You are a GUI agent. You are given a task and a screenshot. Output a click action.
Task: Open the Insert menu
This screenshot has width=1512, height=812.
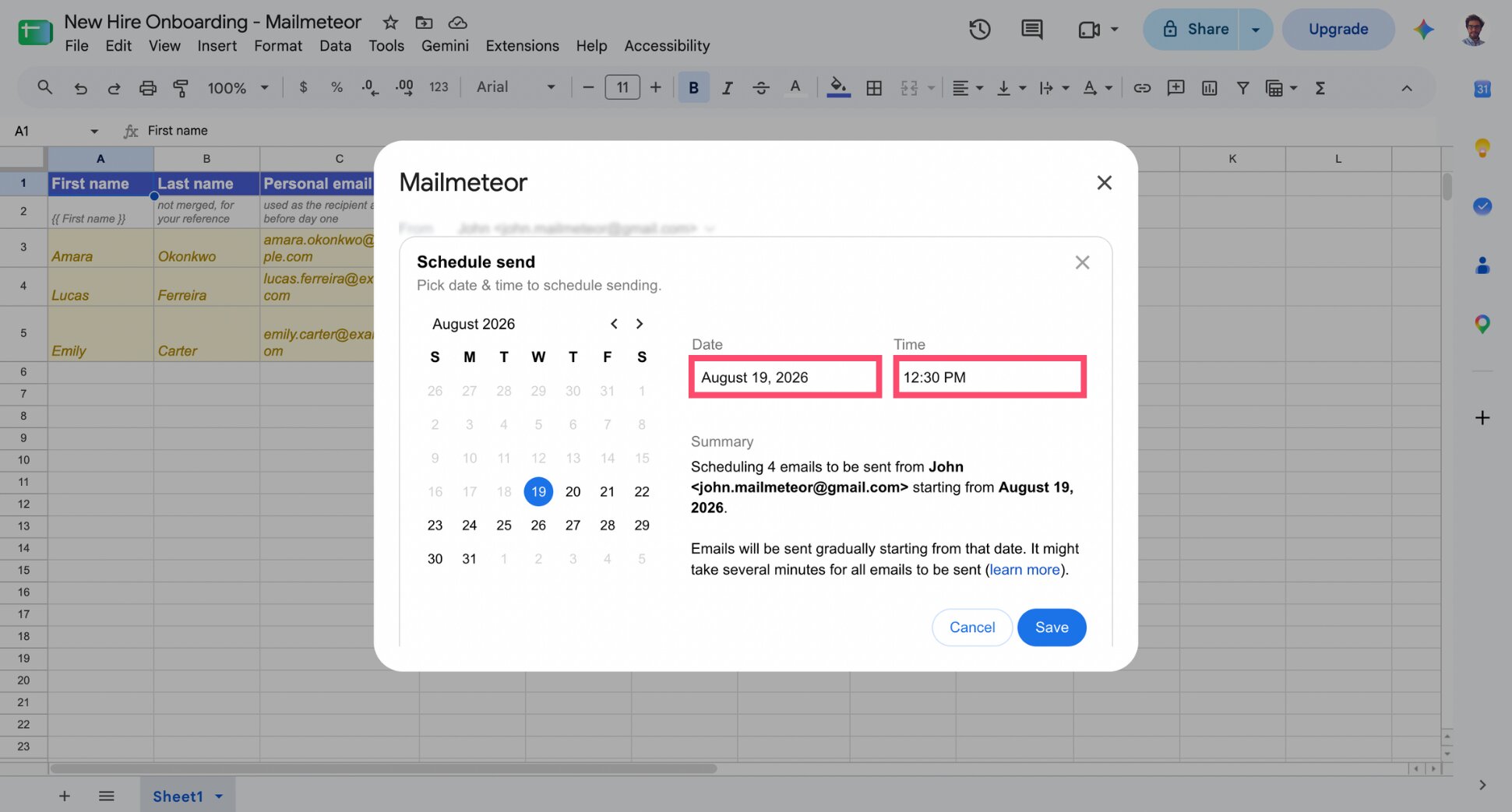pos(217,46)
